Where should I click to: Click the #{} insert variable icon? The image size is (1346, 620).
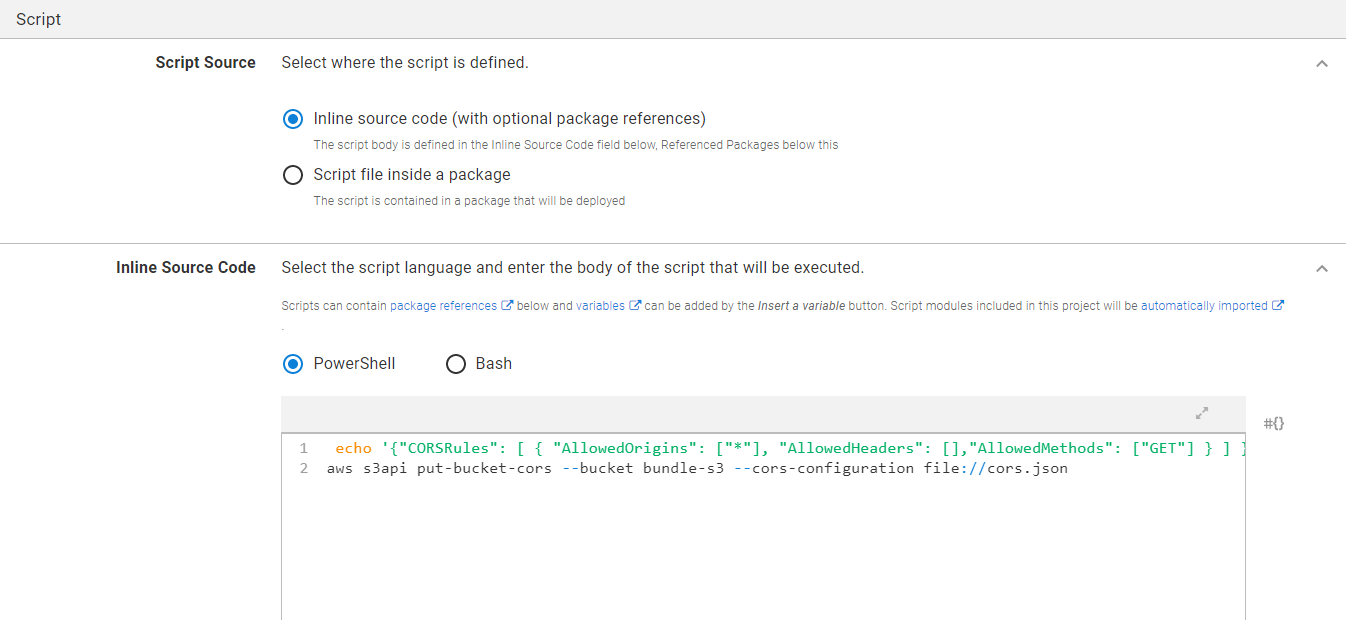(x=1274, y=423)
